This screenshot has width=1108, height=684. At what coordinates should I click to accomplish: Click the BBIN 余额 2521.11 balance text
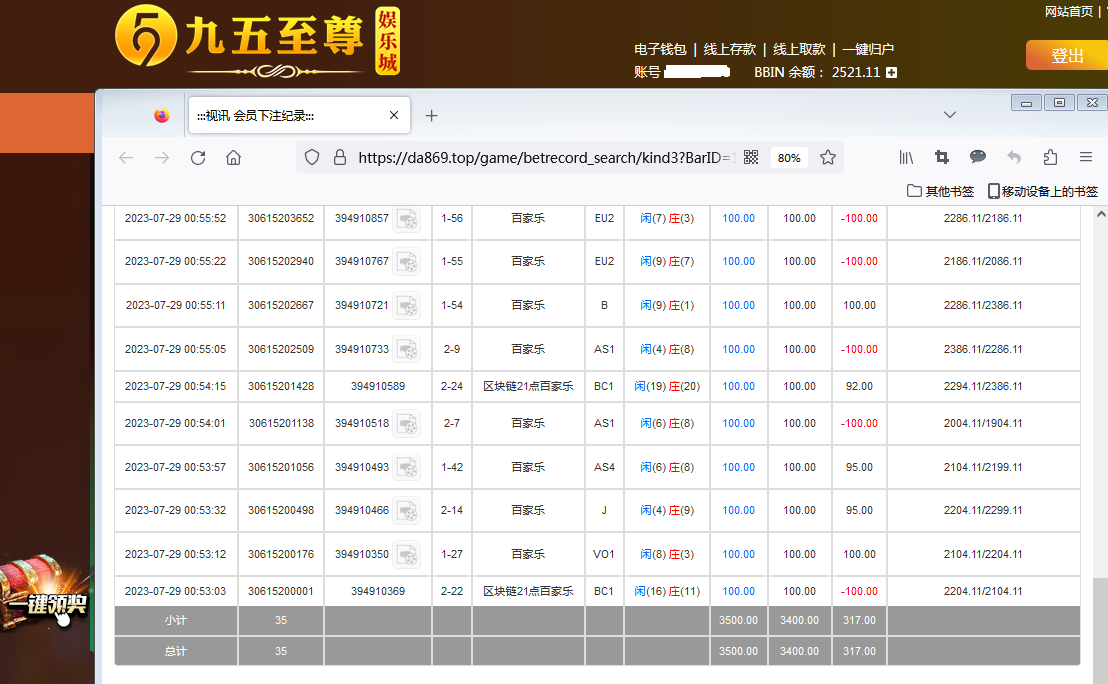817,72
